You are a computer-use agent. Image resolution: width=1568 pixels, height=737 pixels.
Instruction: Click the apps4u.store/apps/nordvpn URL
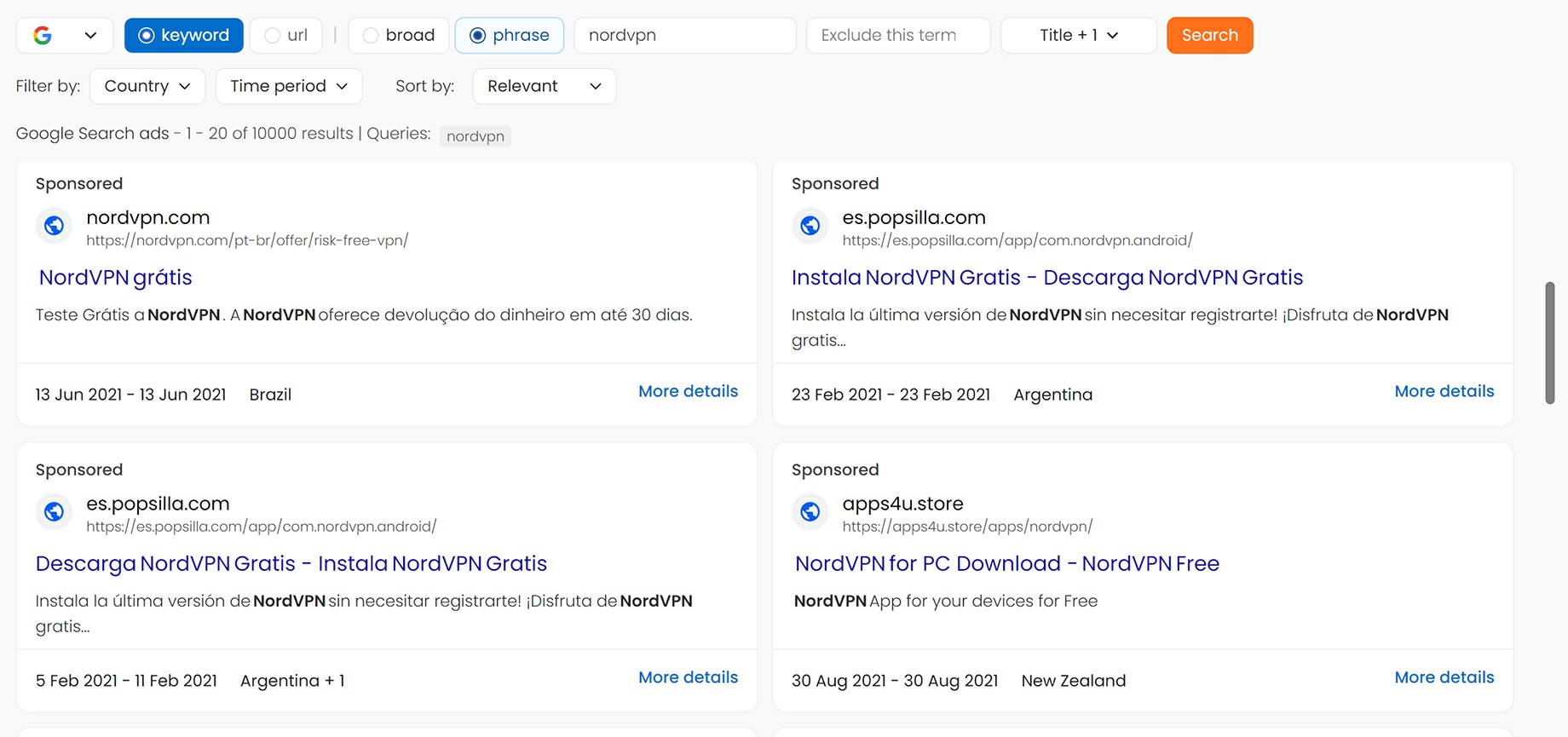pyautogui.click(x=967, y=527)
